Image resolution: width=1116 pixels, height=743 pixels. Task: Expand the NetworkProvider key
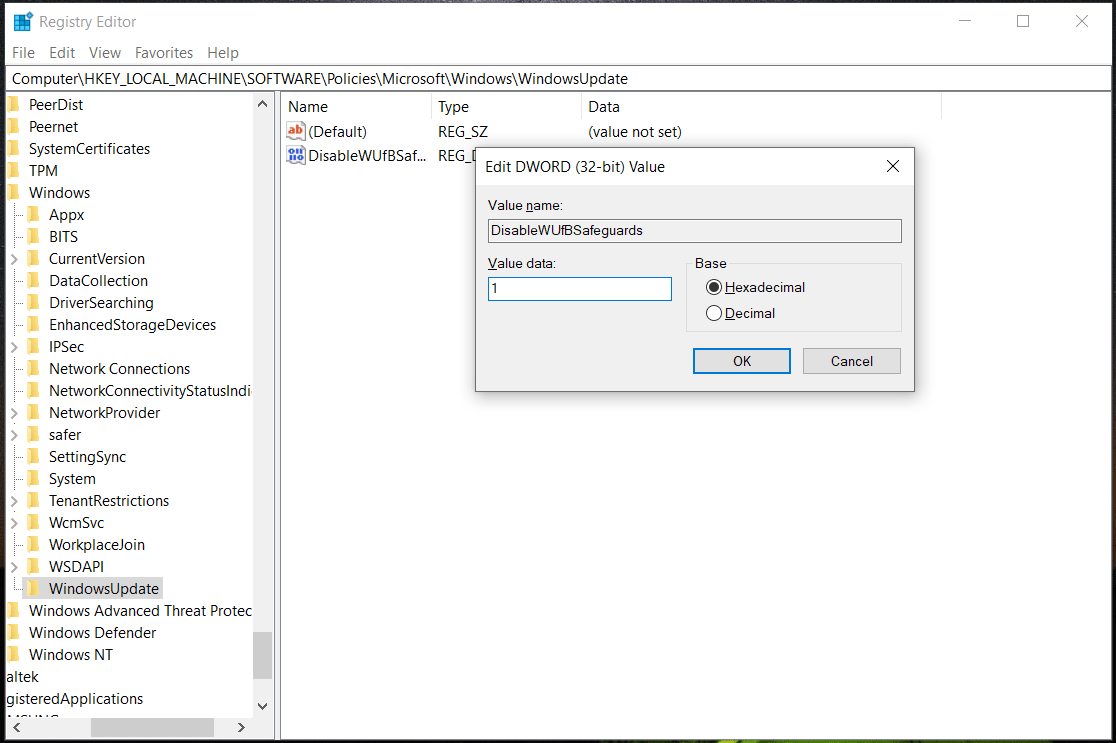(x=14, y=413)
